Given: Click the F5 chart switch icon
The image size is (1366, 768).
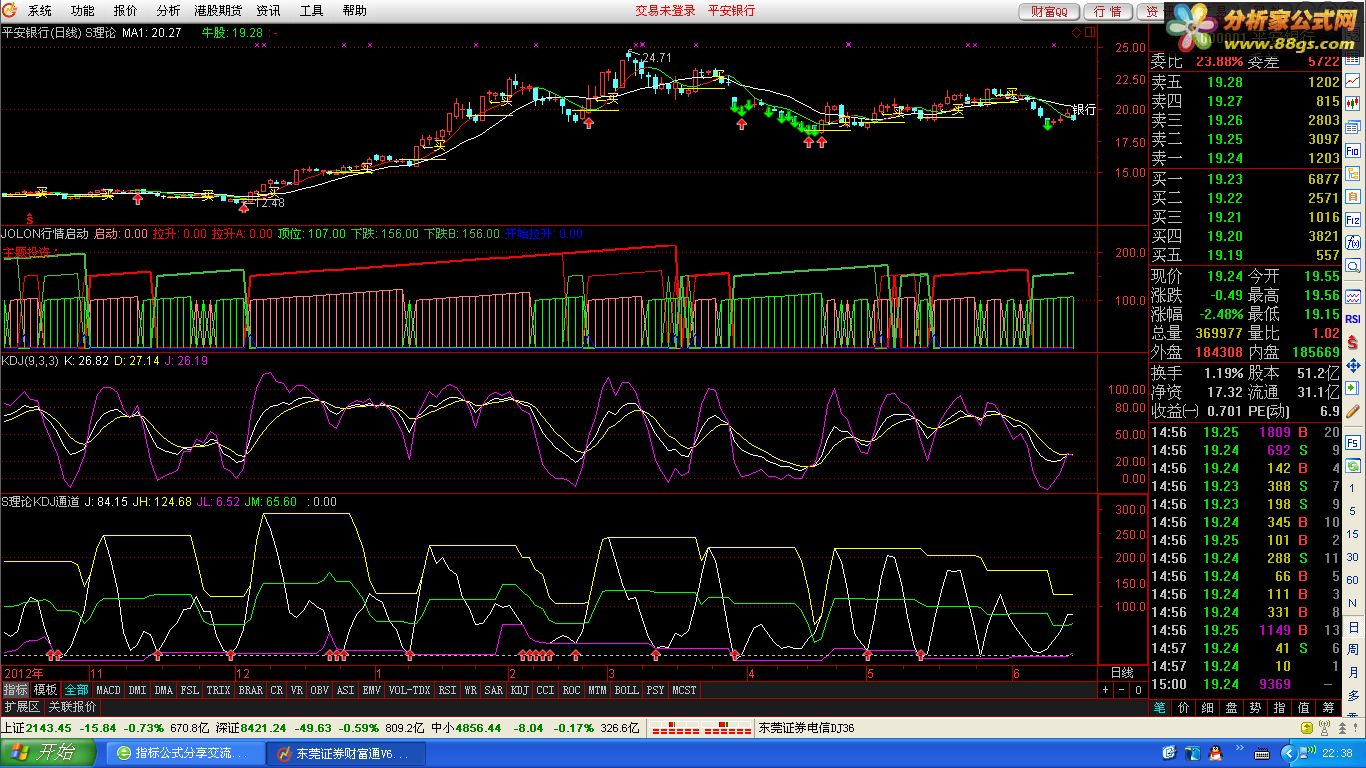Looking at the screenshot, I should [x=1353, y=442].
